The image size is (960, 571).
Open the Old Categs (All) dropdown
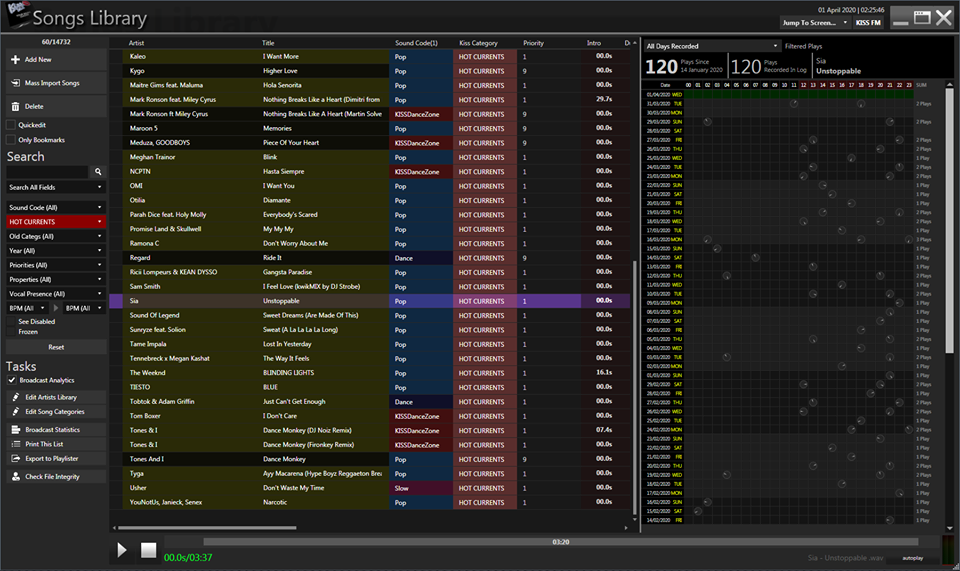point(56,236)
